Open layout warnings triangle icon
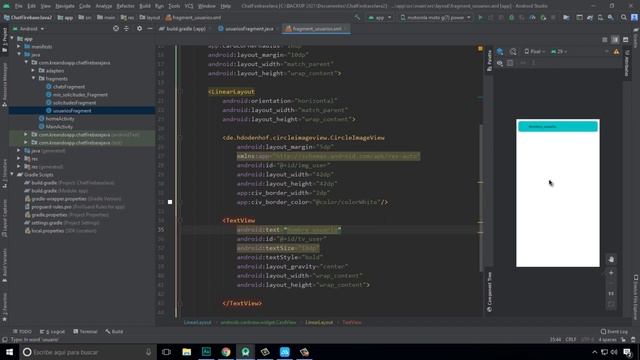 pyautogui.click(x=616, y=52)
